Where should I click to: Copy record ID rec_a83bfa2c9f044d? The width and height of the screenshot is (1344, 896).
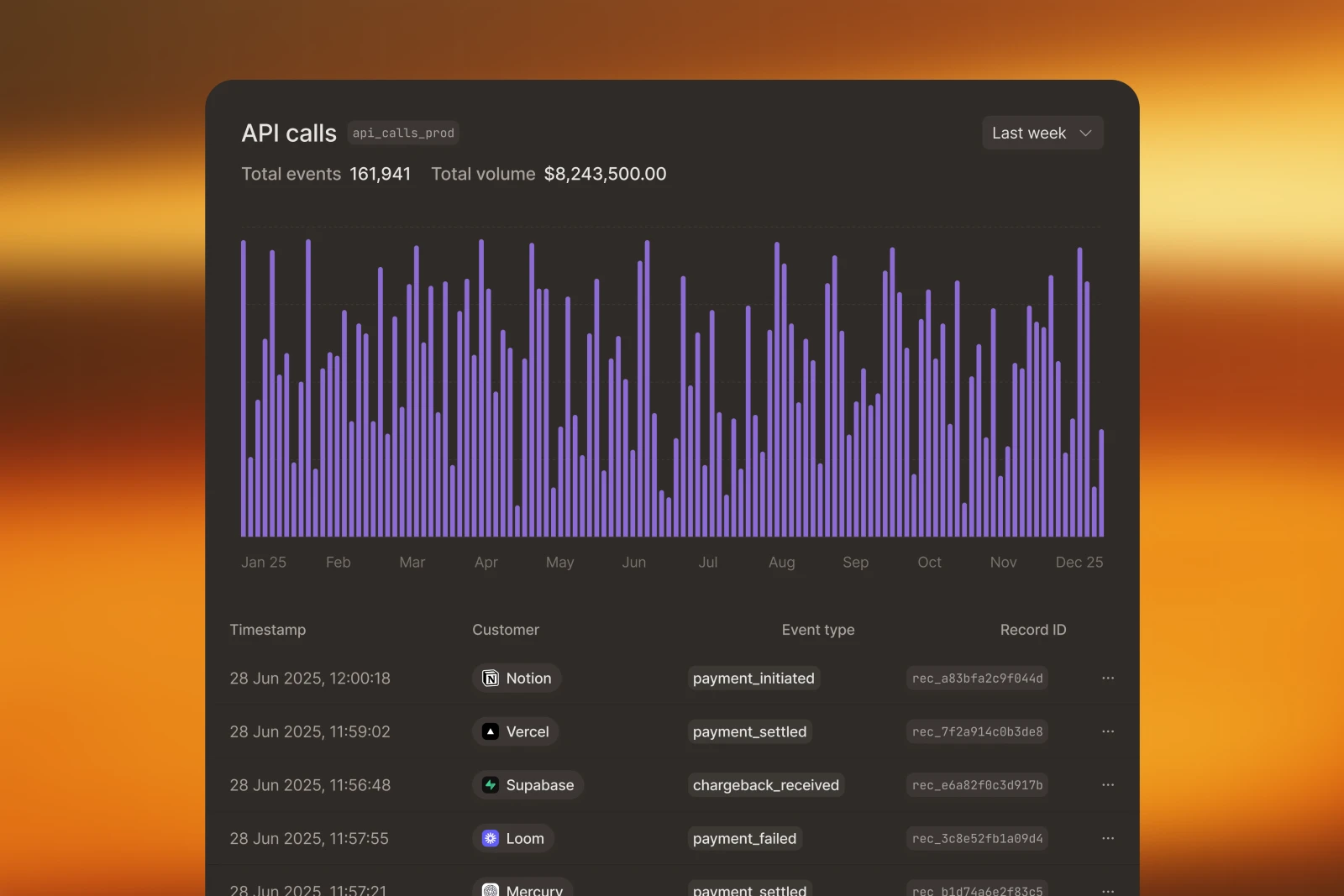tap(977, 678)
